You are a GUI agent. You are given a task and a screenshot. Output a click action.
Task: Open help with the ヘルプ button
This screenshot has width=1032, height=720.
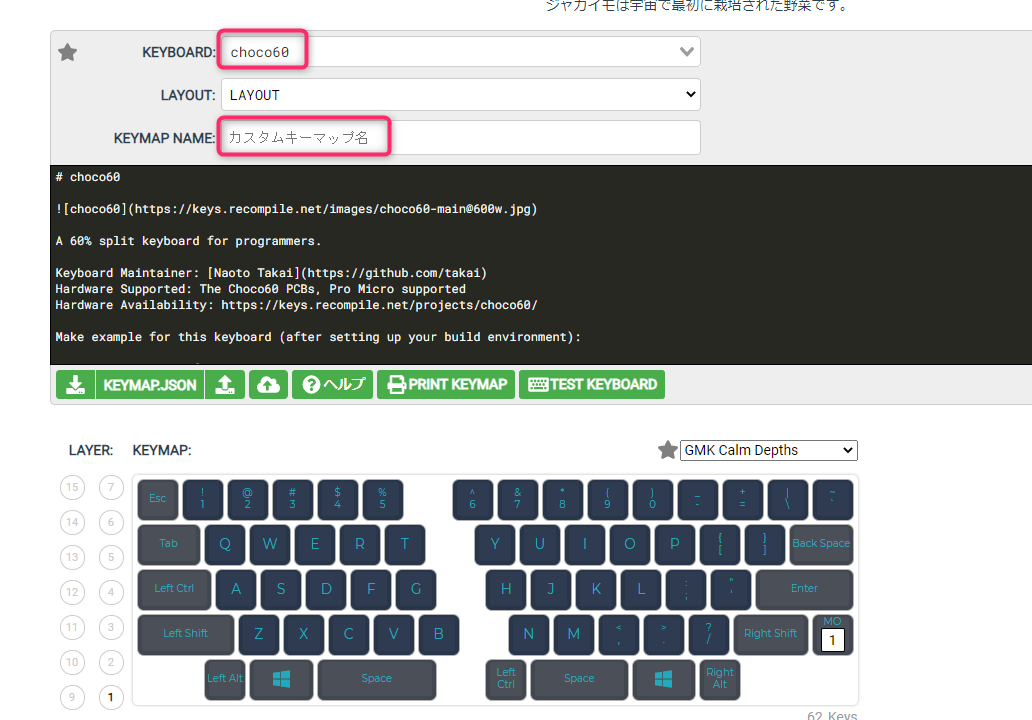point(332,385)
